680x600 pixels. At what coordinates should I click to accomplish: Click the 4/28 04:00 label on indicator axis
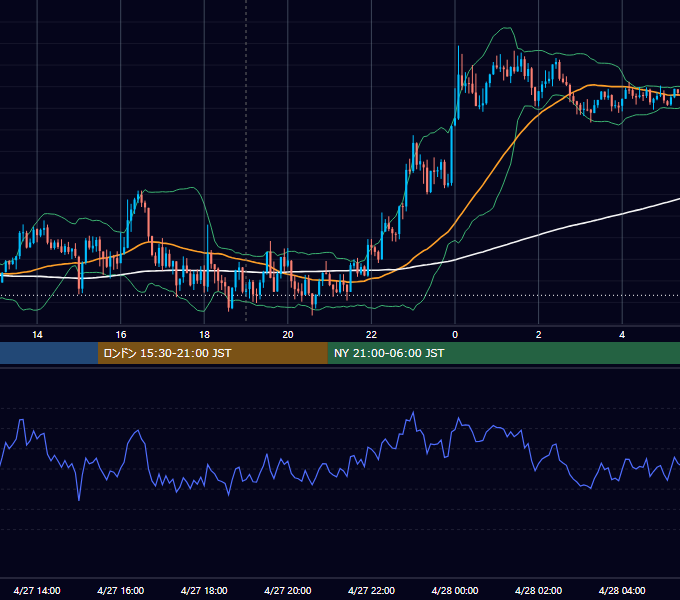pos(622,590)
